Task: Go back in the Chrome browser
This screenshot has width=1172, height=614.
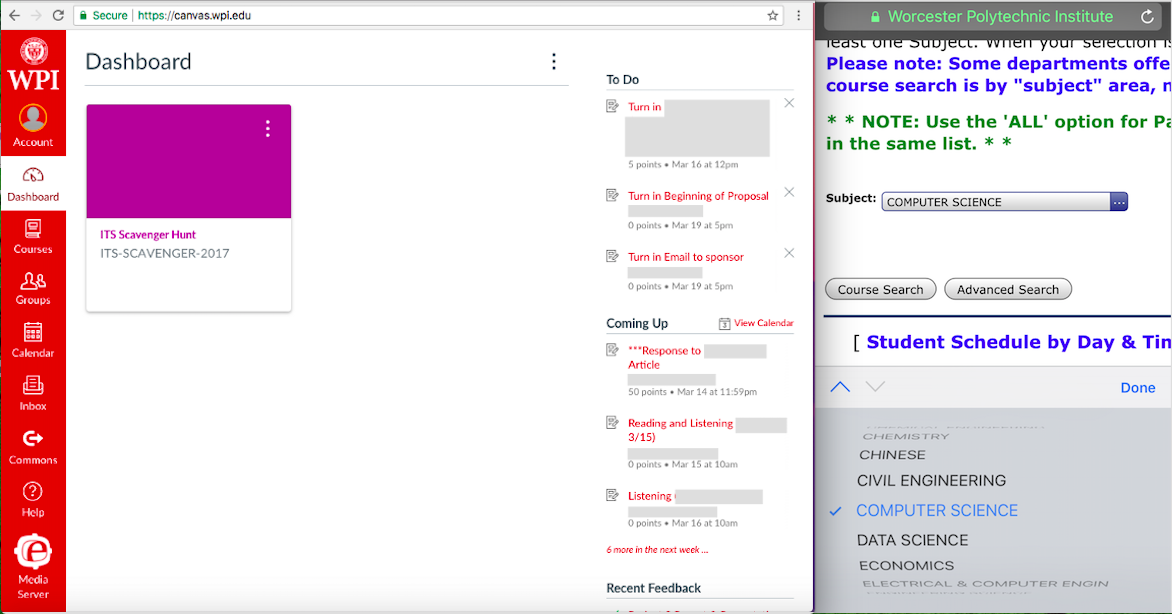Action: pos(14,15)
